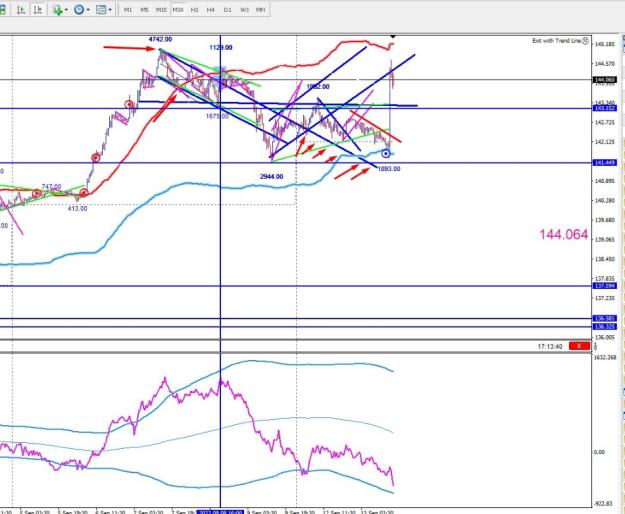
Task: Select the red circle marker above 413.00
Action: coord(84,193)
